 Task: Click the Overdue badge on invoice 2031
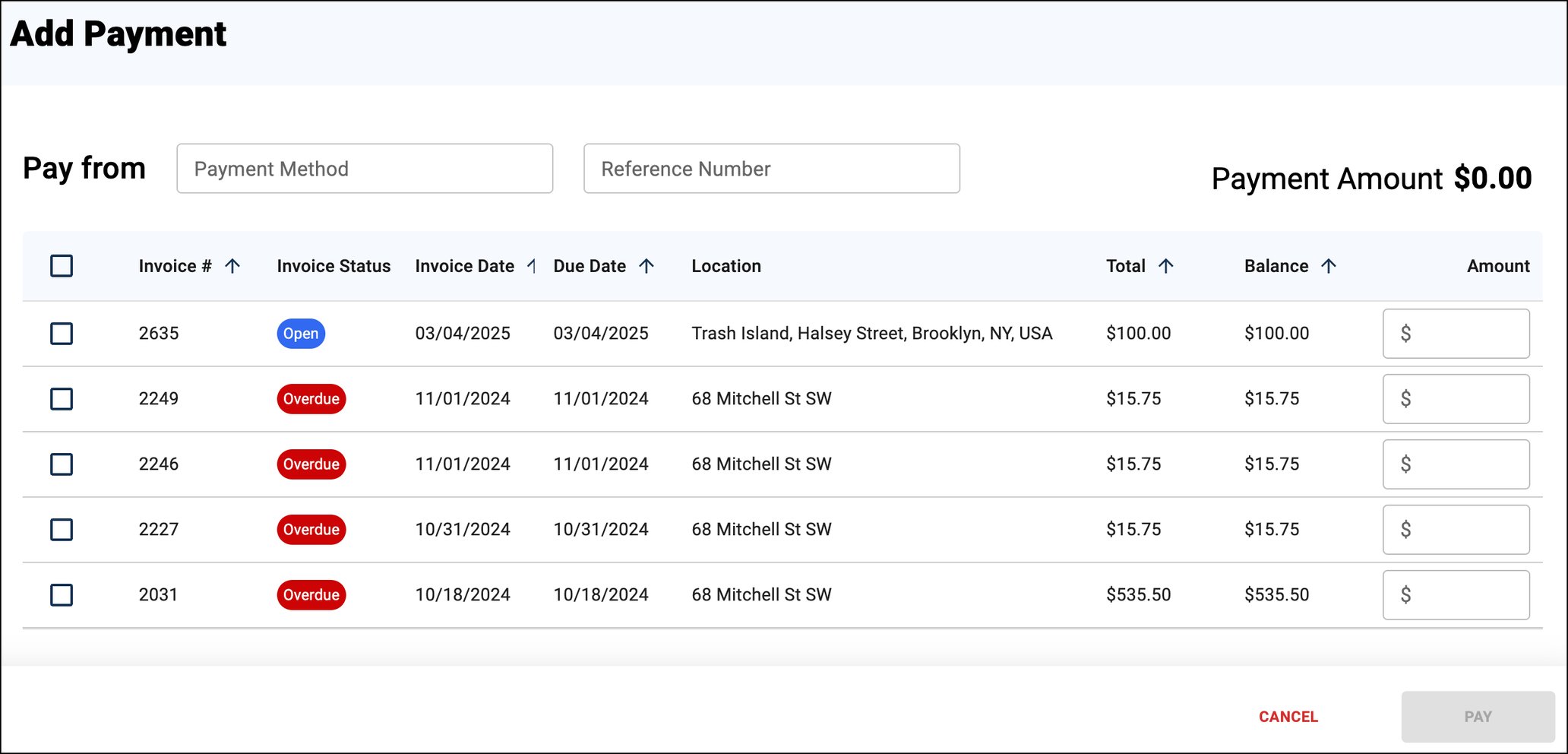pyautogui.click(x=311, y=595)
